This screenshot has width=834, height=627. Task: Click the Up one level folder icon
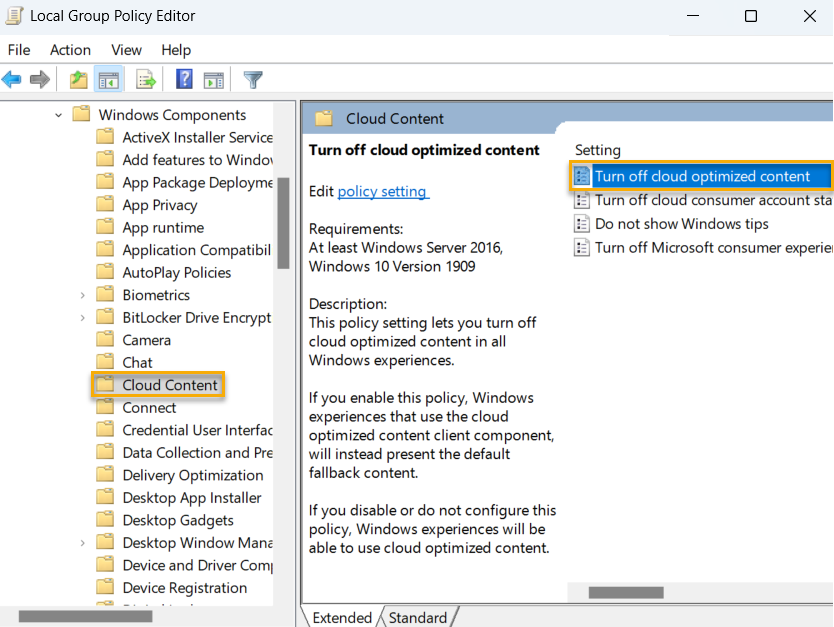[x=78, y=79]
